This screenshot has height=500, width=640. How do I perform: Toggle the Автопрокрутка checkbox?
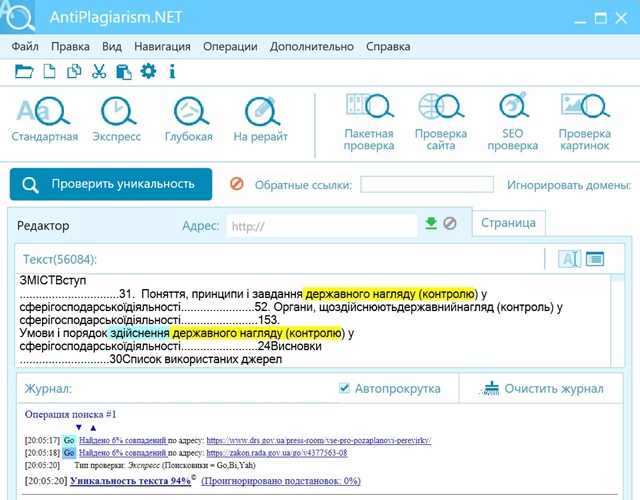[x=344, y=388]
